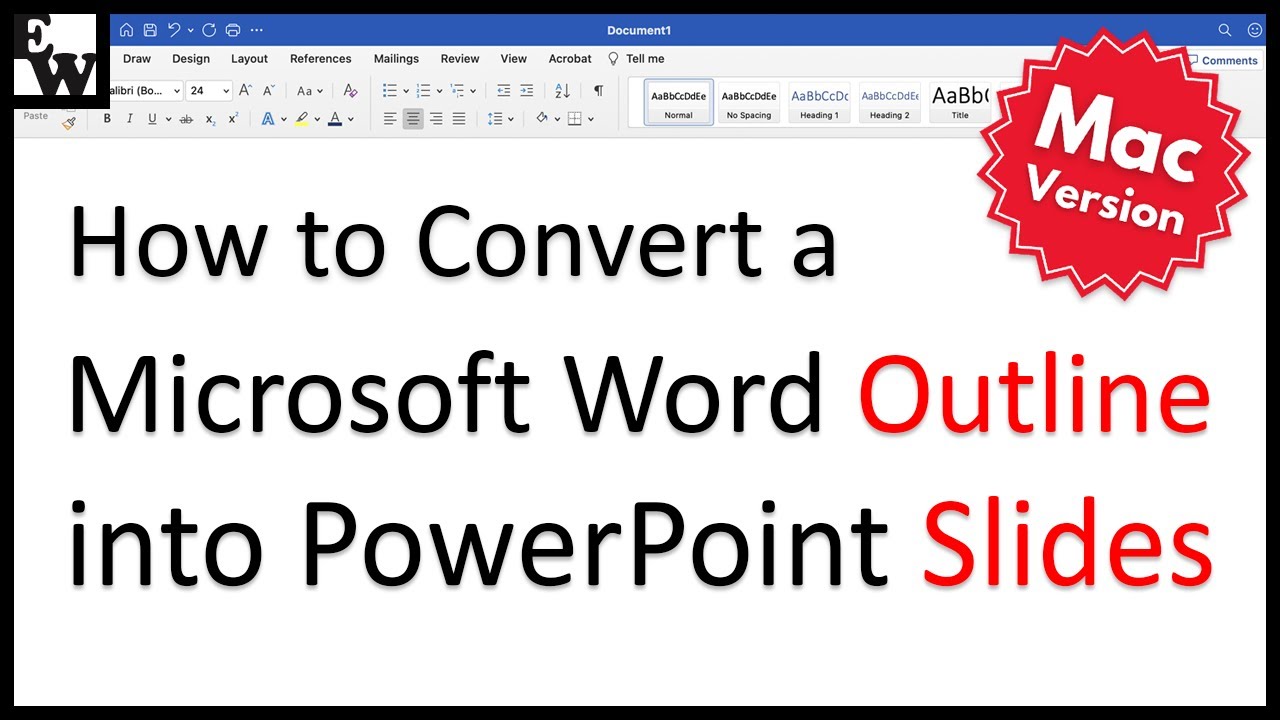Search the document with the magnifier icon
The width and height of the screenshot is (1280, 720).
1225,30
